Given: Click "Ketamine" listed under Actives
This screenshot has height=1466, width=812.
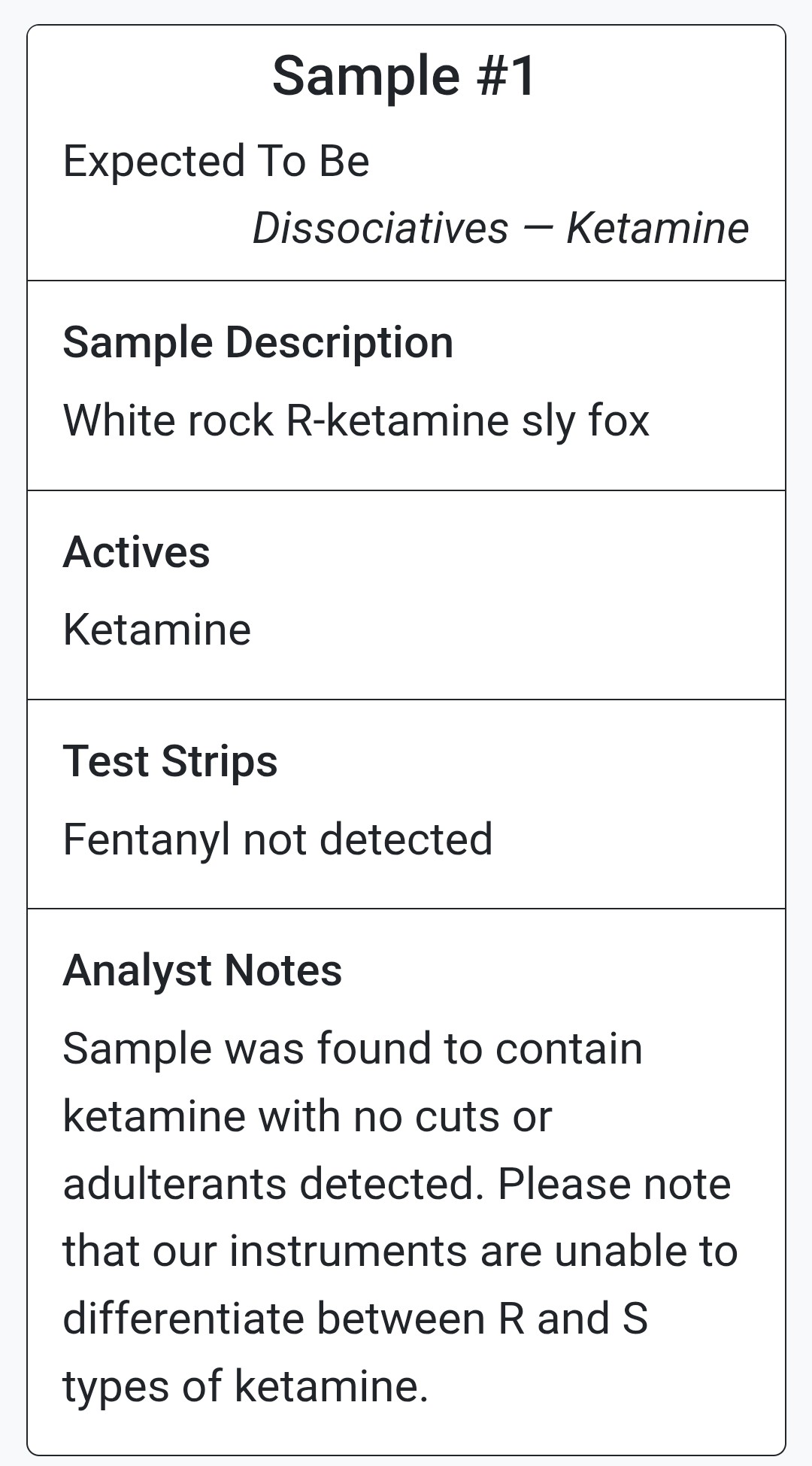Looking at the screenshot, I should (x=156, y=630).
